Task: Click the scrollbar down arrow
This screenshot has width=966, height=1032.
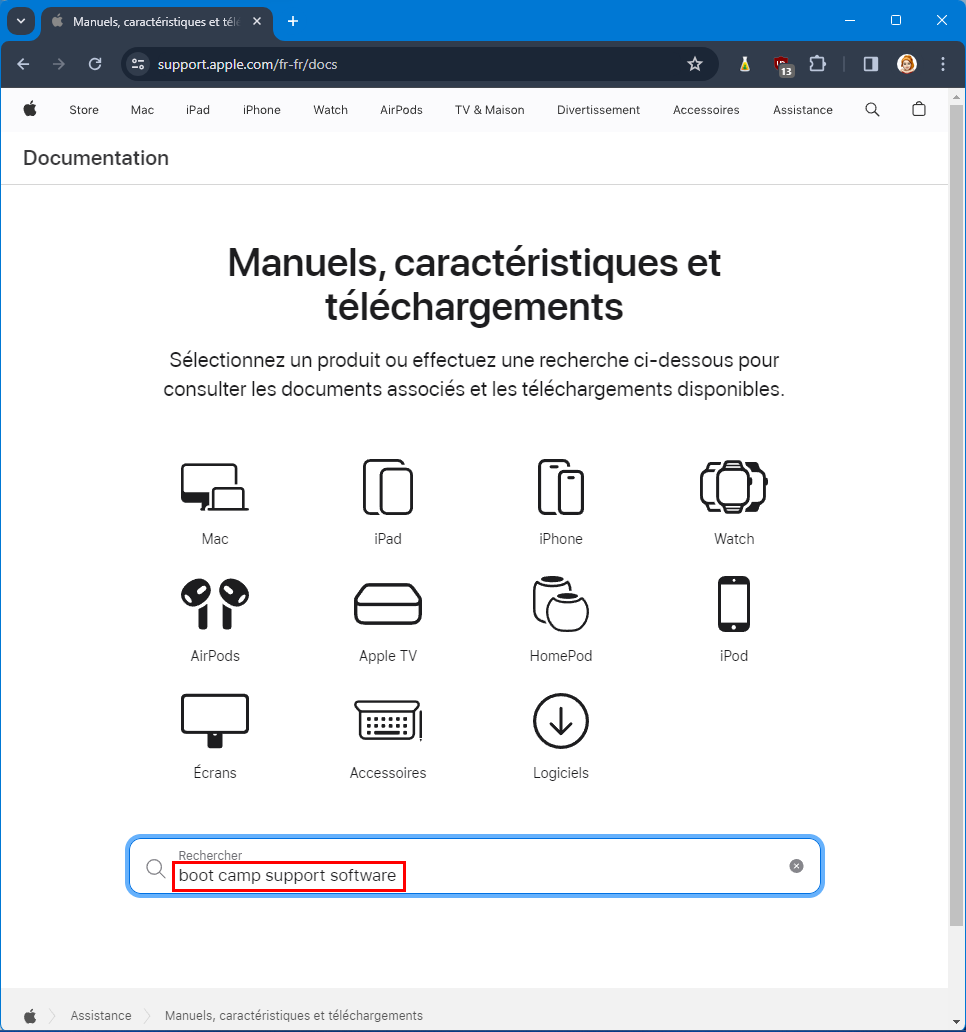Action: (956, 1022)
